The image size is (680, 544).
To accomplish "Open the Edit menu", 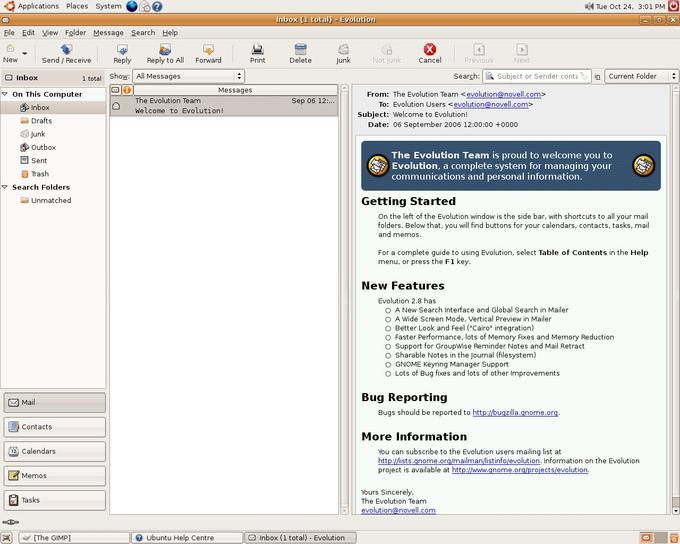I will tap(28, 33).
